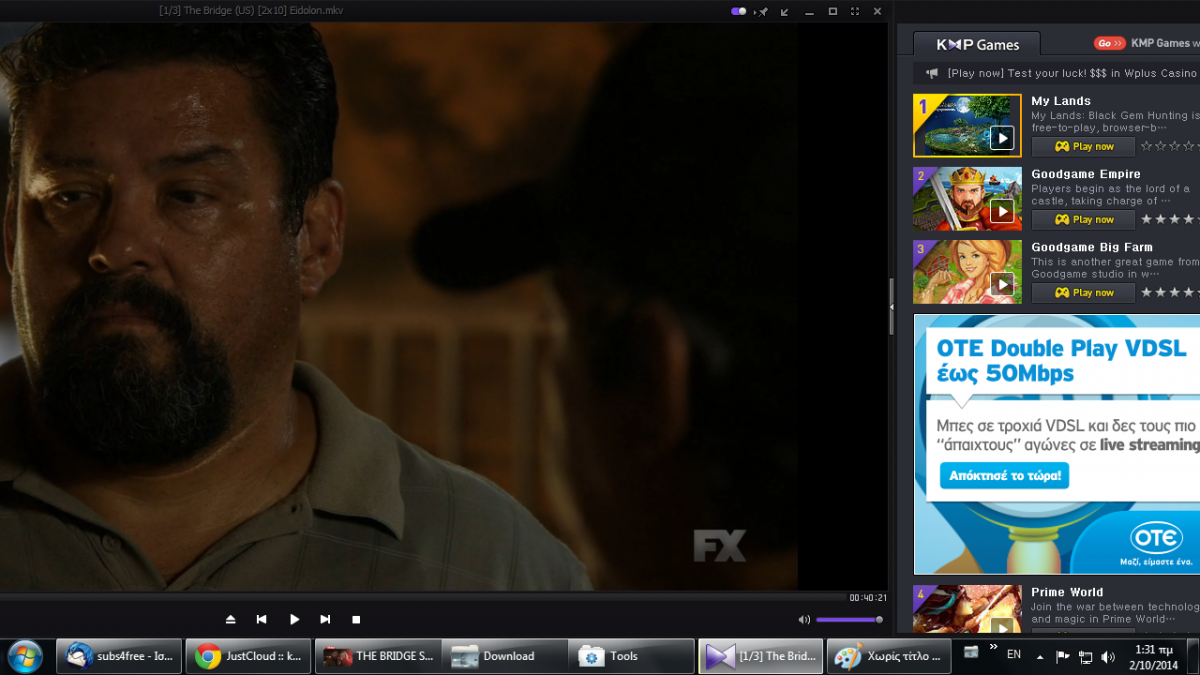Click the Απόκτησέ το τώρα! ad button

[x=1004, y=475]
